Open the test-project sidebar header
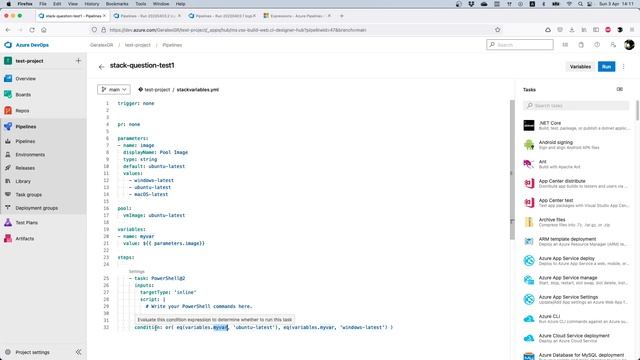Image resolution: width=640 pixels, height=360 pixels. [29, 61]
